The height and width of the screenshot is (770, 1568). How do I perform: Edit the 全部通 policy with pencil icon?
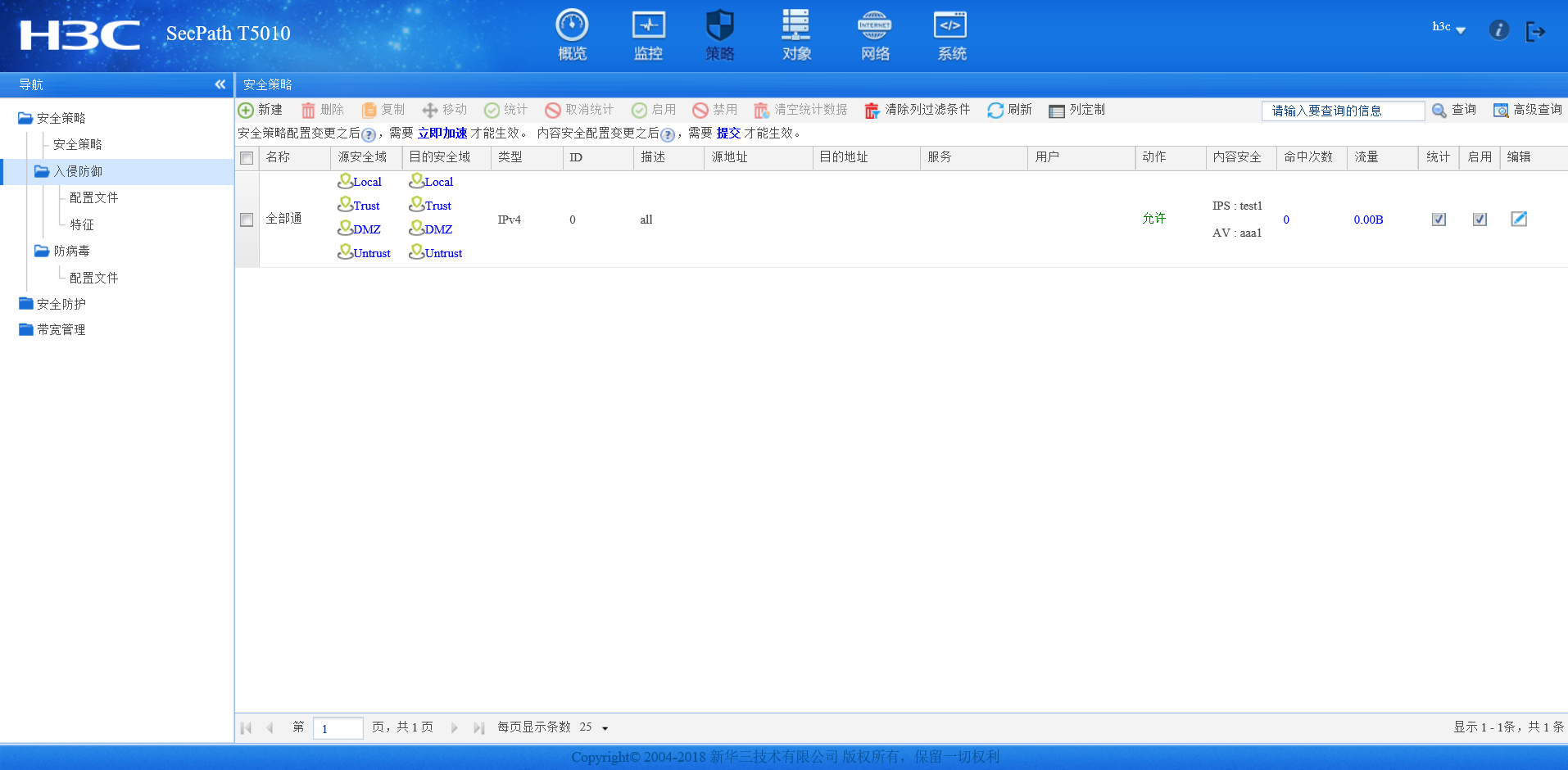1519,219
